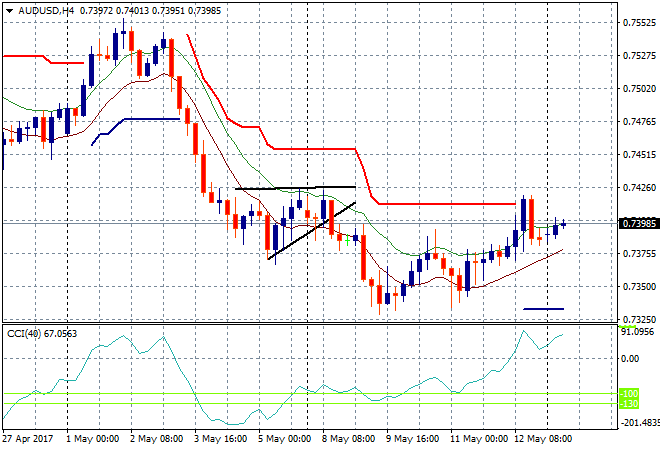Click the 5 May 00:00 time label

(285, 439)
